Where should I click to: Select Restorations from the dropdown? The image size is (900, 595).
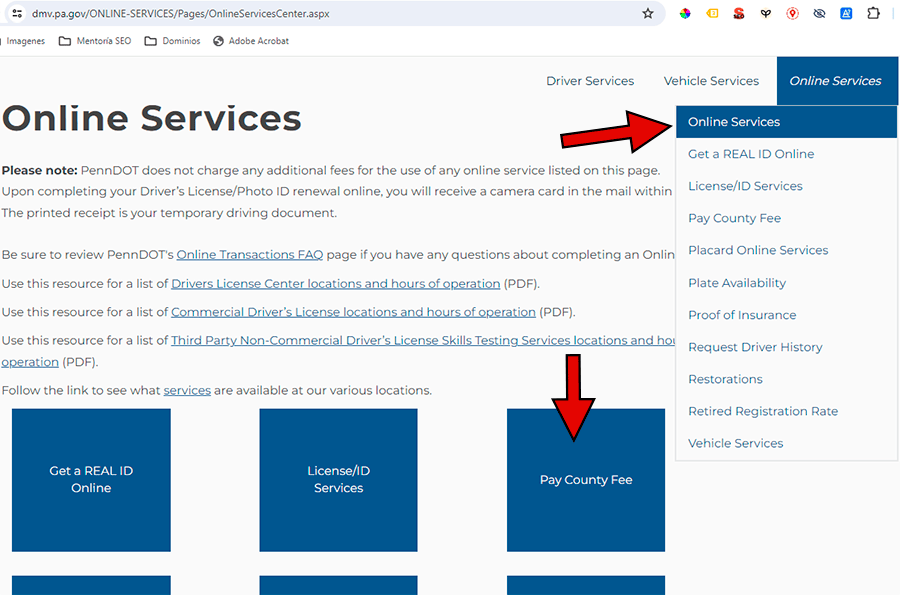tap(725, 379)
